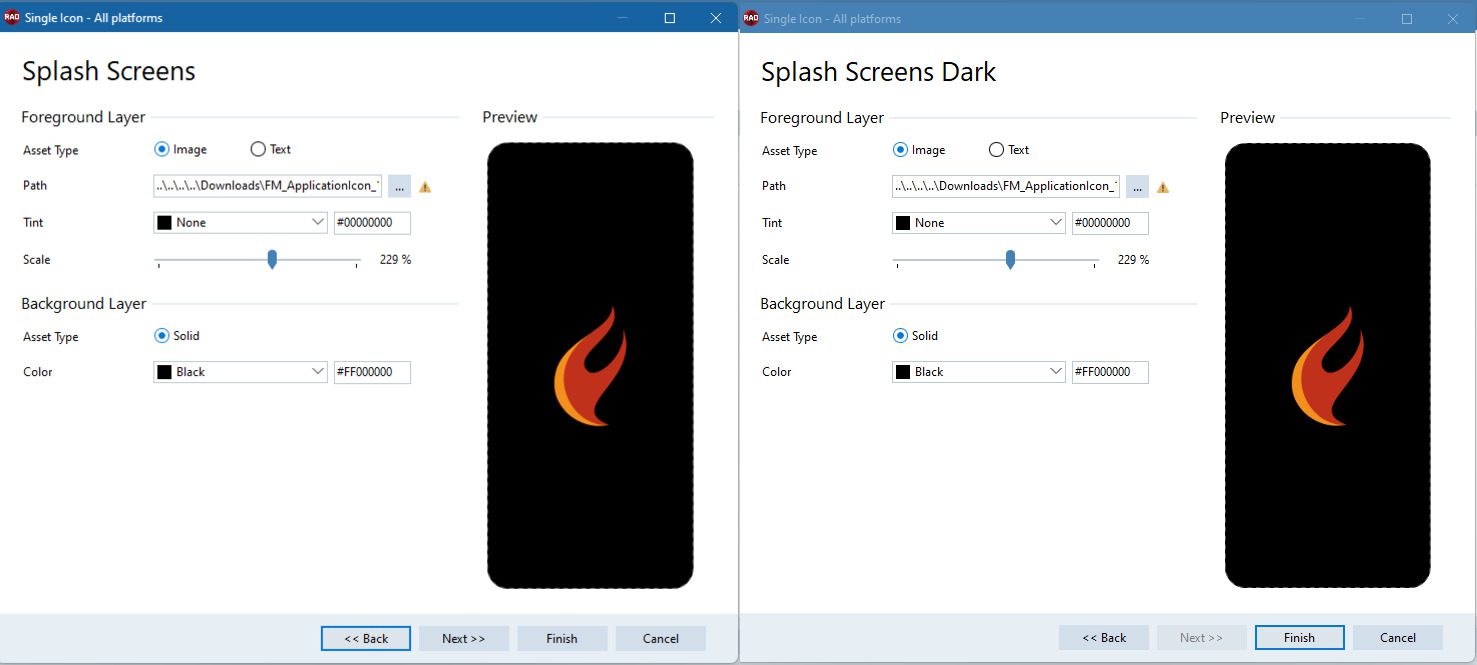This screenshot has width=1477, height=665.
Task: Click Next >> button in Splash Screens window
Action: 464,638
